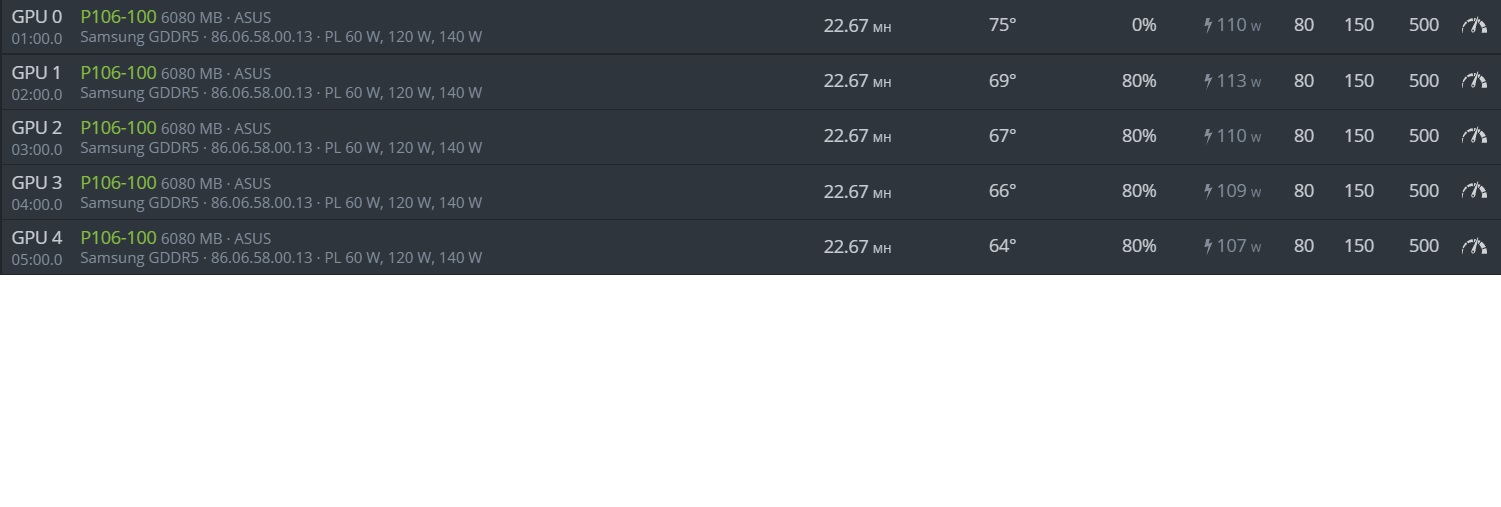Click the 64° temperature reading
Viewport: 1501px width, 507px height.
pyautogui.click(x=1002, y=246)
